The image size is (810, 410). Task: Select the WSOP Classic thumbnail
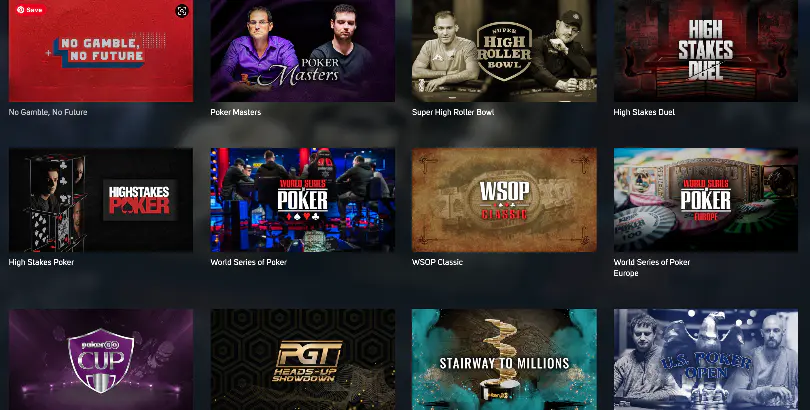(504, 200)
